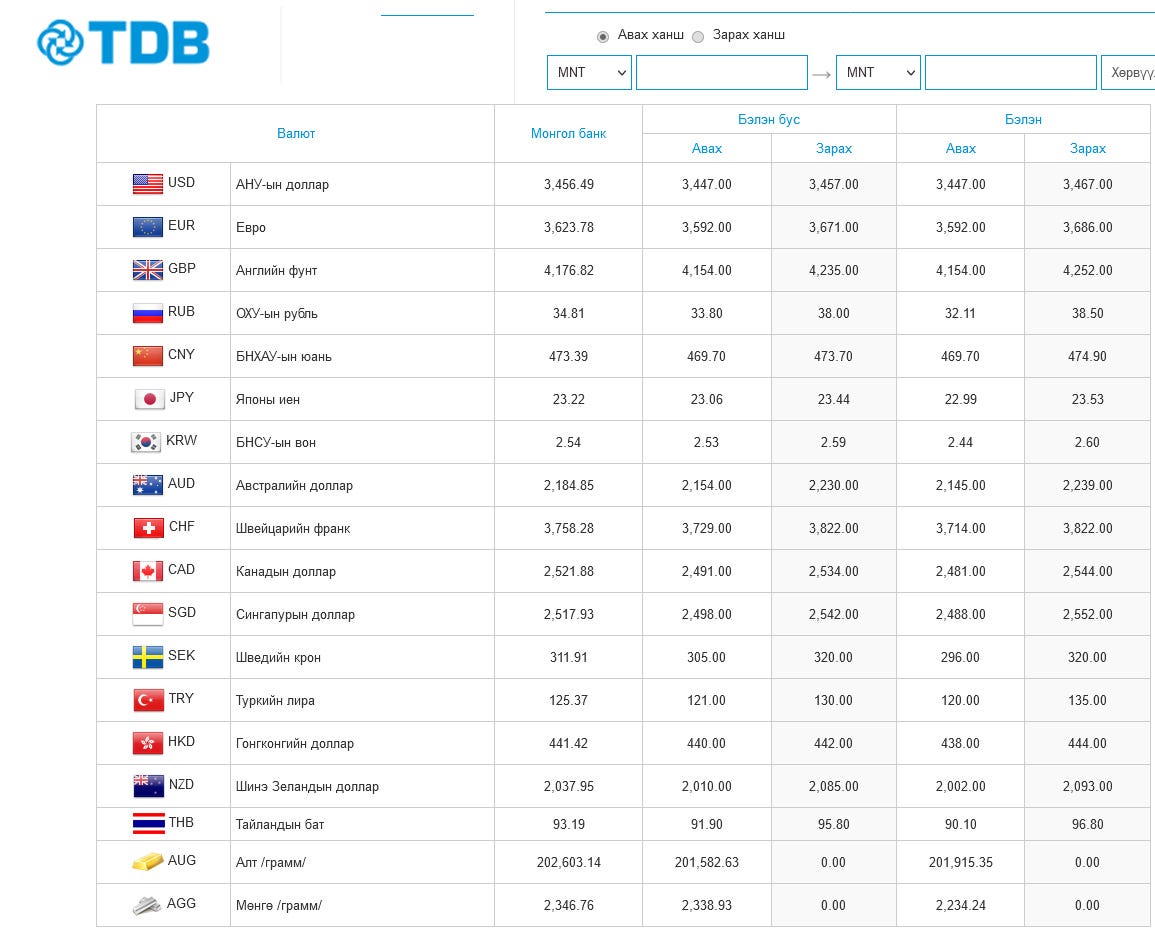Image resolution: width=1155 pixels, height=934 pixels.
Task: Click the converted amount input field
Action: (x=1011, y=72)
